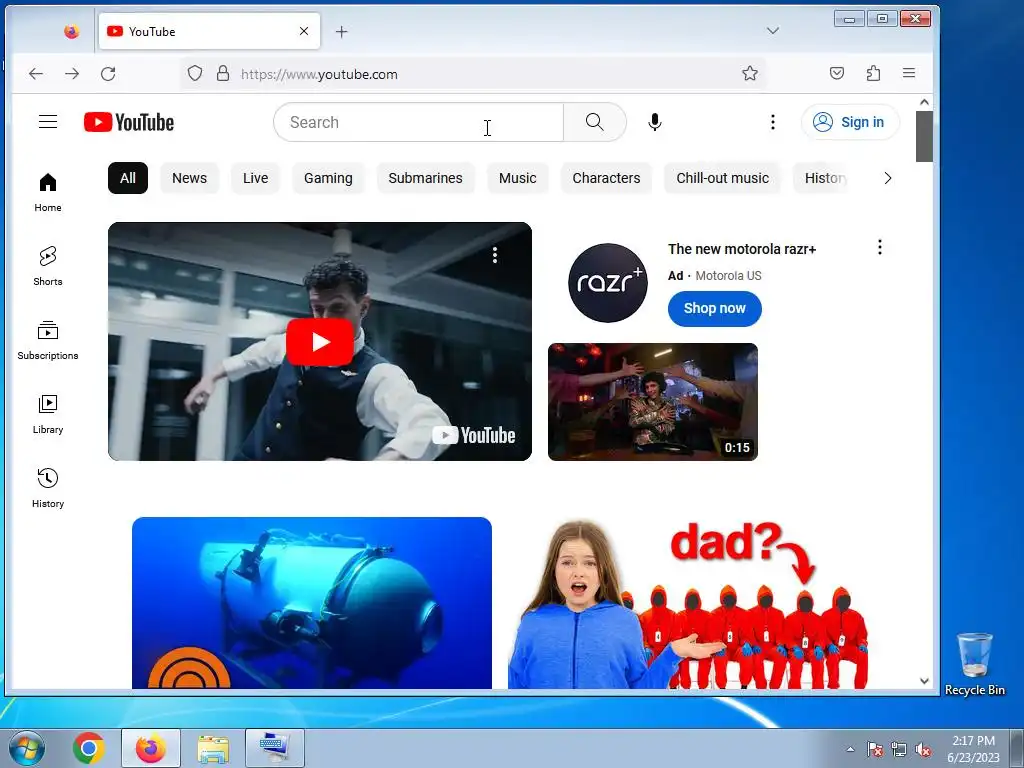Select the YouTube browser tab

click(209, 31)
